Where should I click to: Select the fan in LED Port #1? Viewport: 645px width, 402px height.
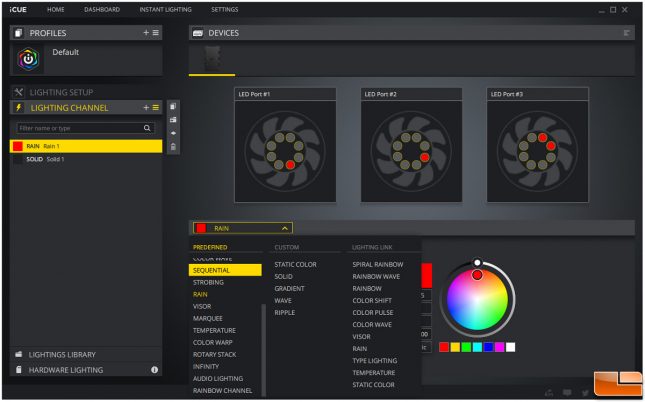click(x=285, y=151)
